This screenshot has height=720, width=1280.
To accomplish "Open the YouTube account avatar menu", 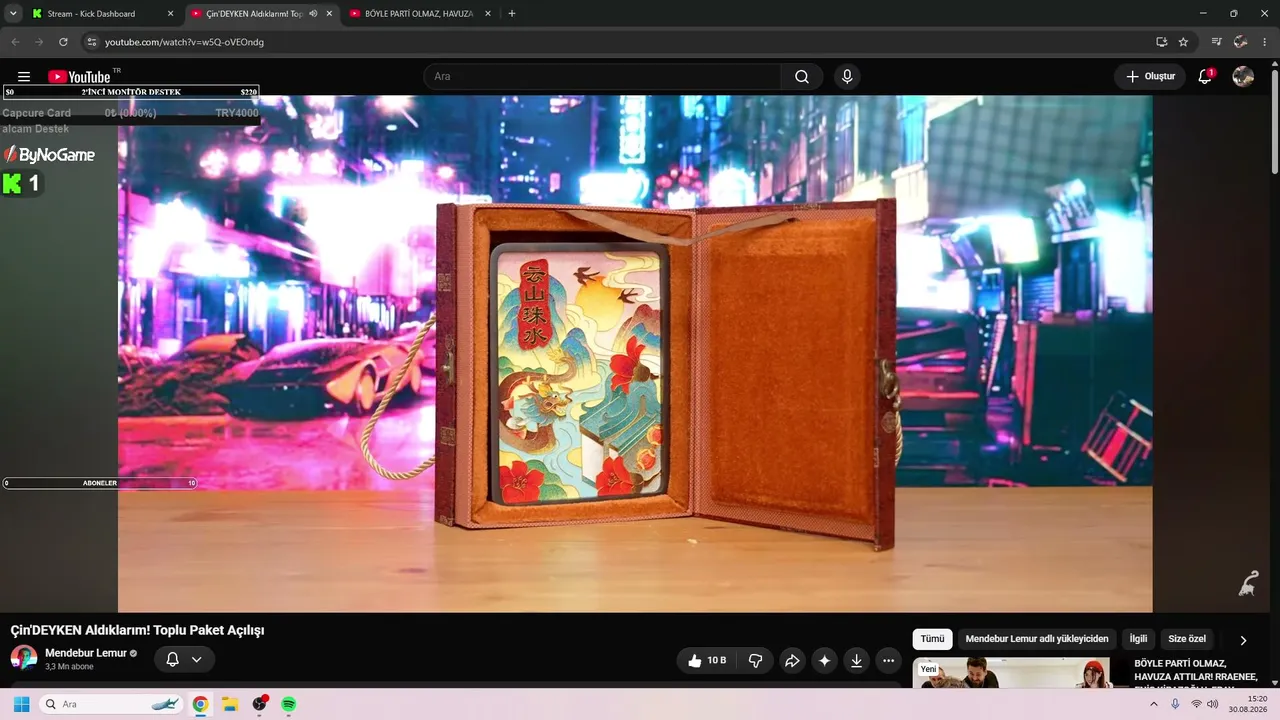I will (x=1243, y=77).
